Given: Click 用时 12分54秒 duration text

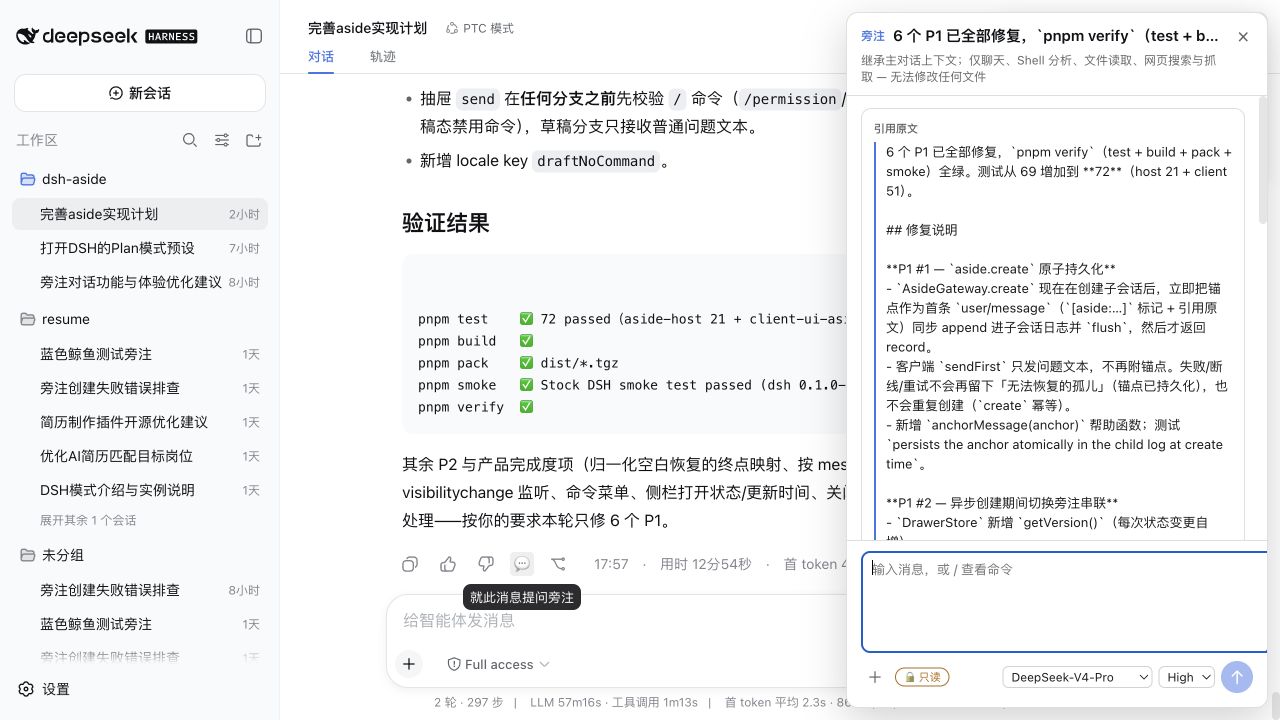Looking at the screenshot, I should [705, 564].
